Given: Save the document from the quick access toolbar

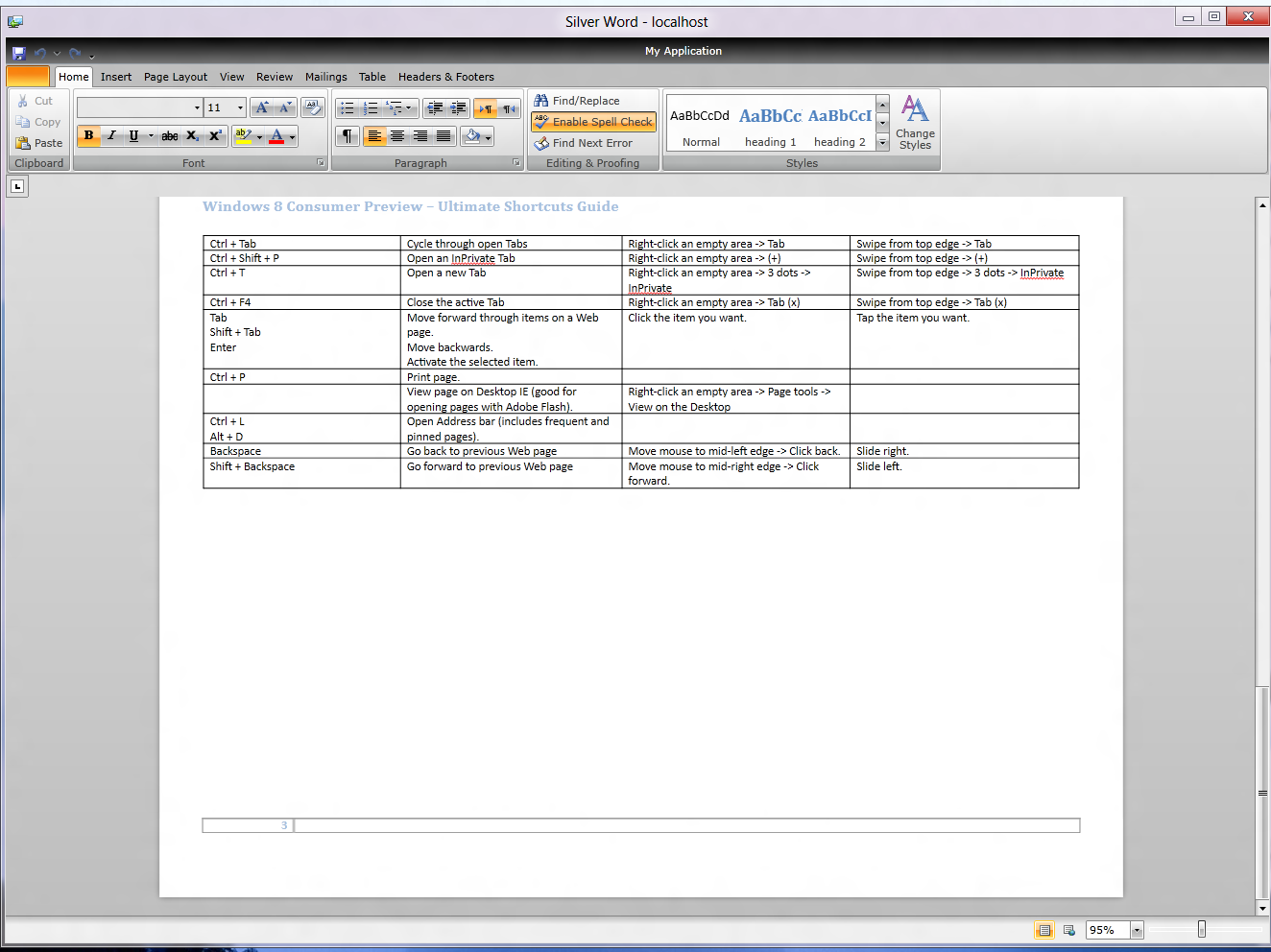Looking at the screenshot, I should pos(18,53).
